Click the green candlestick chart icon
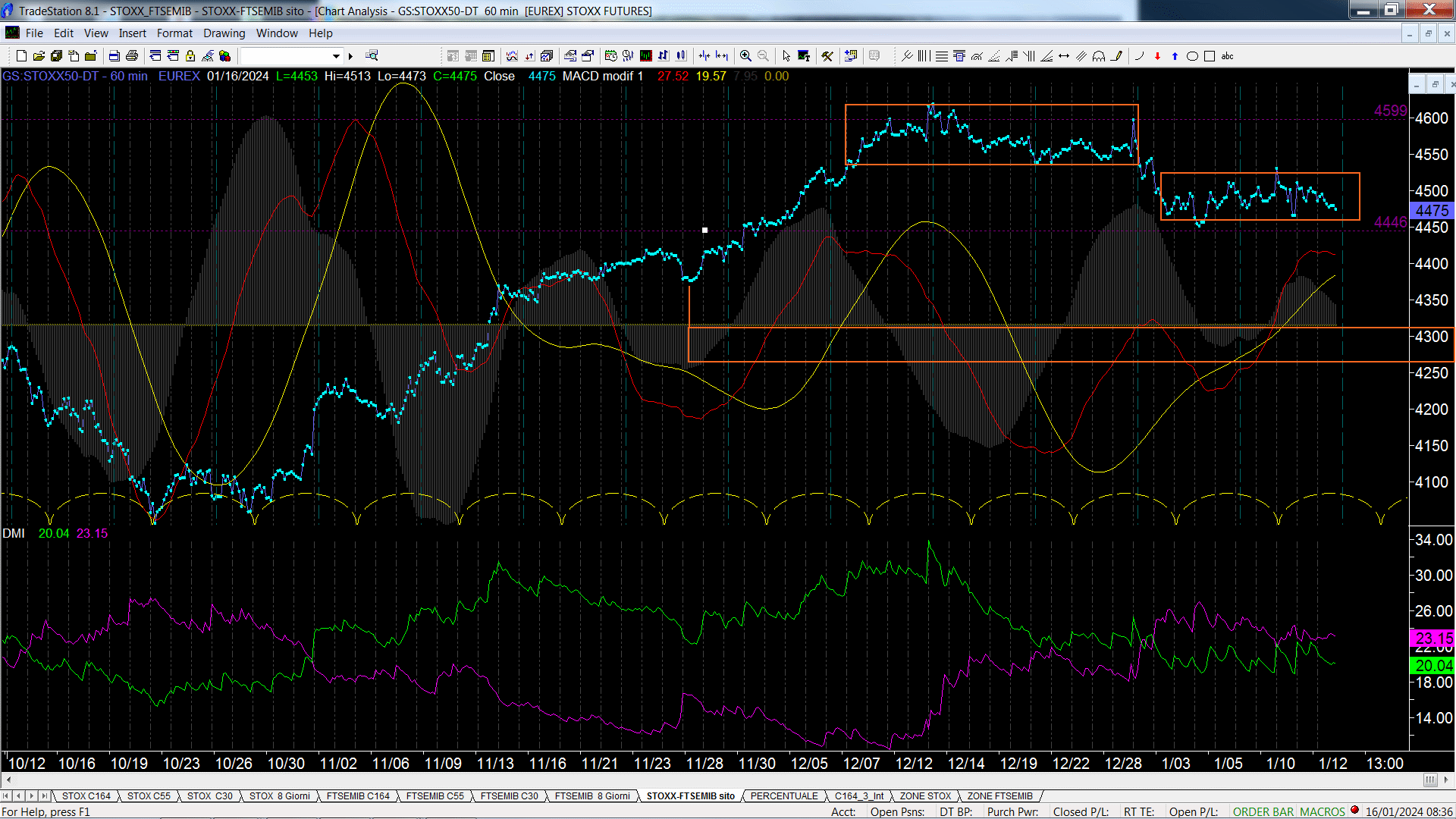This screenshot has width=1456, height=819. [x=646, y=56]
